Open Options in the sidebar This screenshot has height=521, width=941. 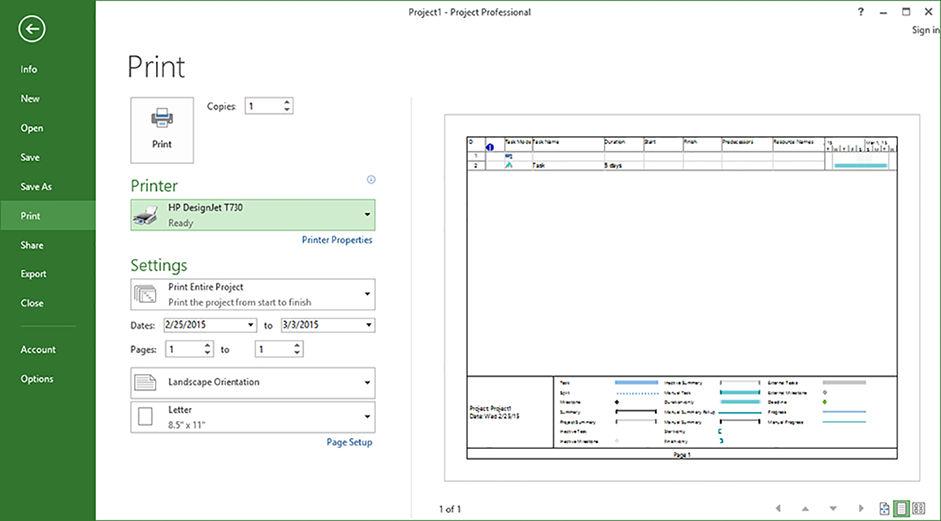point(37,379)
